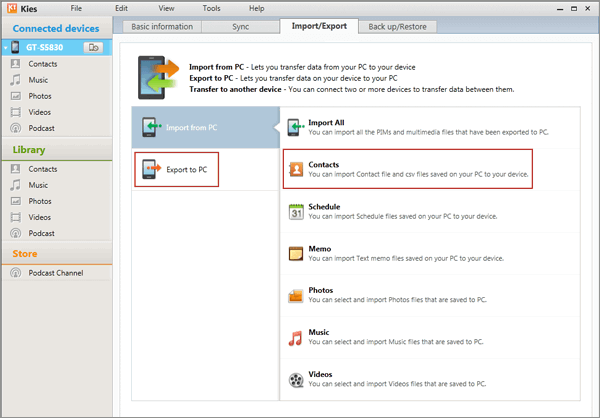
Task: Click the Contacts import icon
Action: point(295,168)
